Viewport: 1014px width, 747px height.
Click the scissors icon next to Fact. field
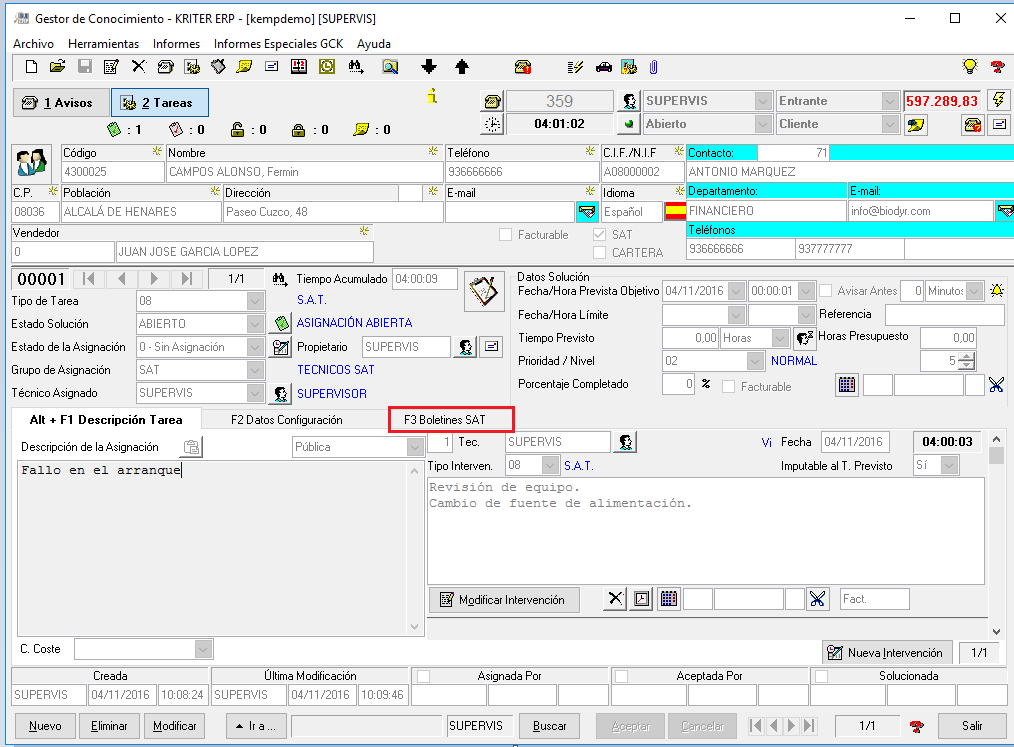coord(817,599)
